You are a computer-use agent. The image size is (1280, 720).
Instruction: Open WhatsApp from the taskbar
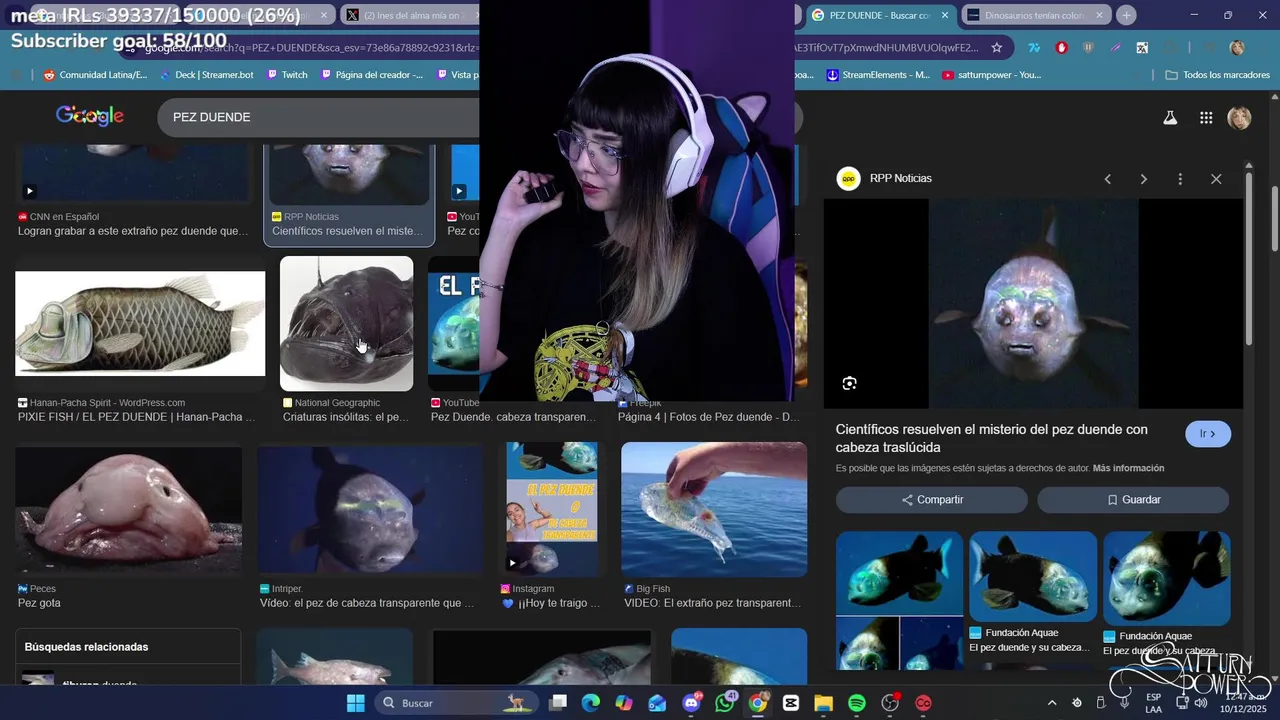tap(724, 703)
